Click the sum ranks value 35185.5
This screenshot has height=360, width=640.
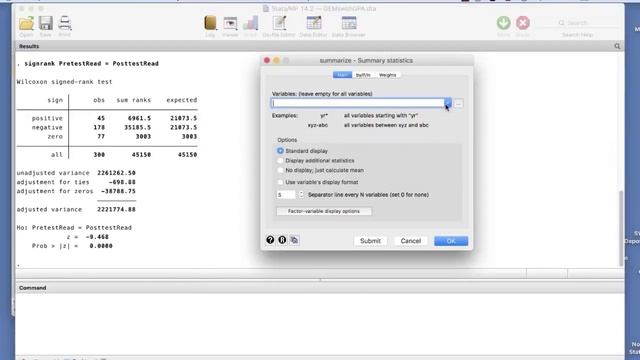137,127
